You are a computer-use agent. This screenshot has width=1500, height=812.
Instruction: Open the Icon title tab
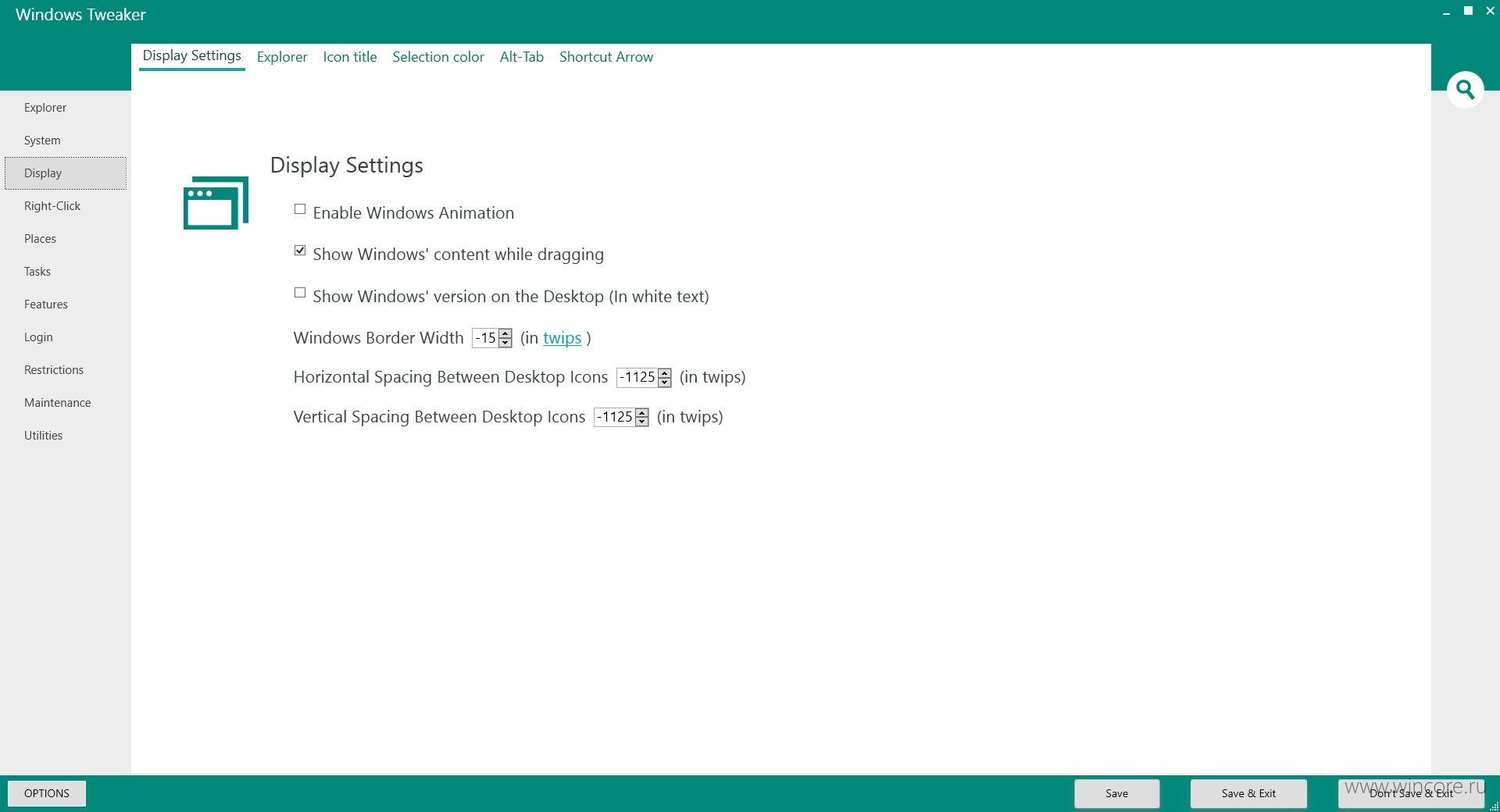(x=350, y=57)
